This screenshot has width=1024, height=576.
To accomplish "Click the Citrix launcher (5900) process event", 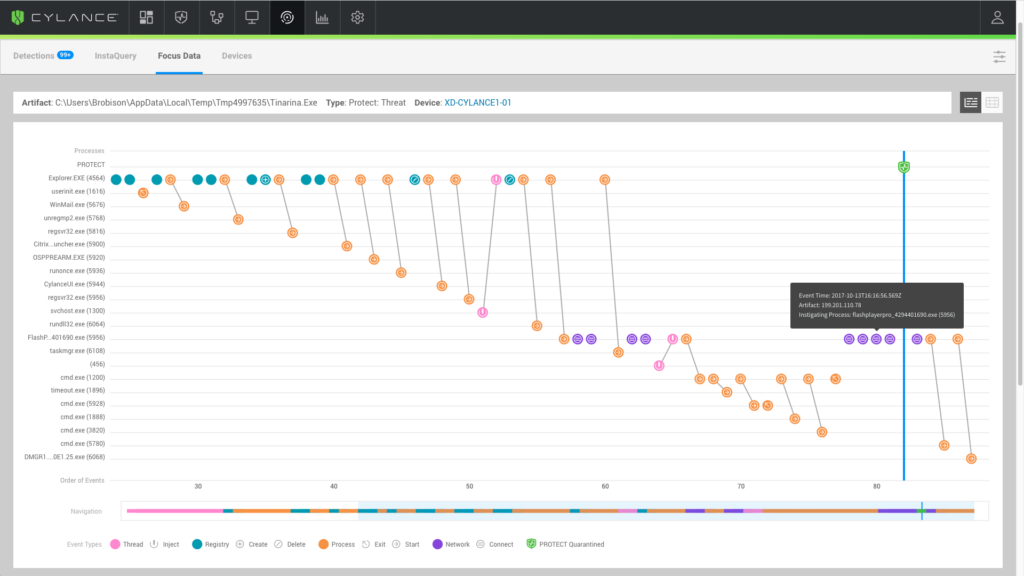I will (347, 246).
